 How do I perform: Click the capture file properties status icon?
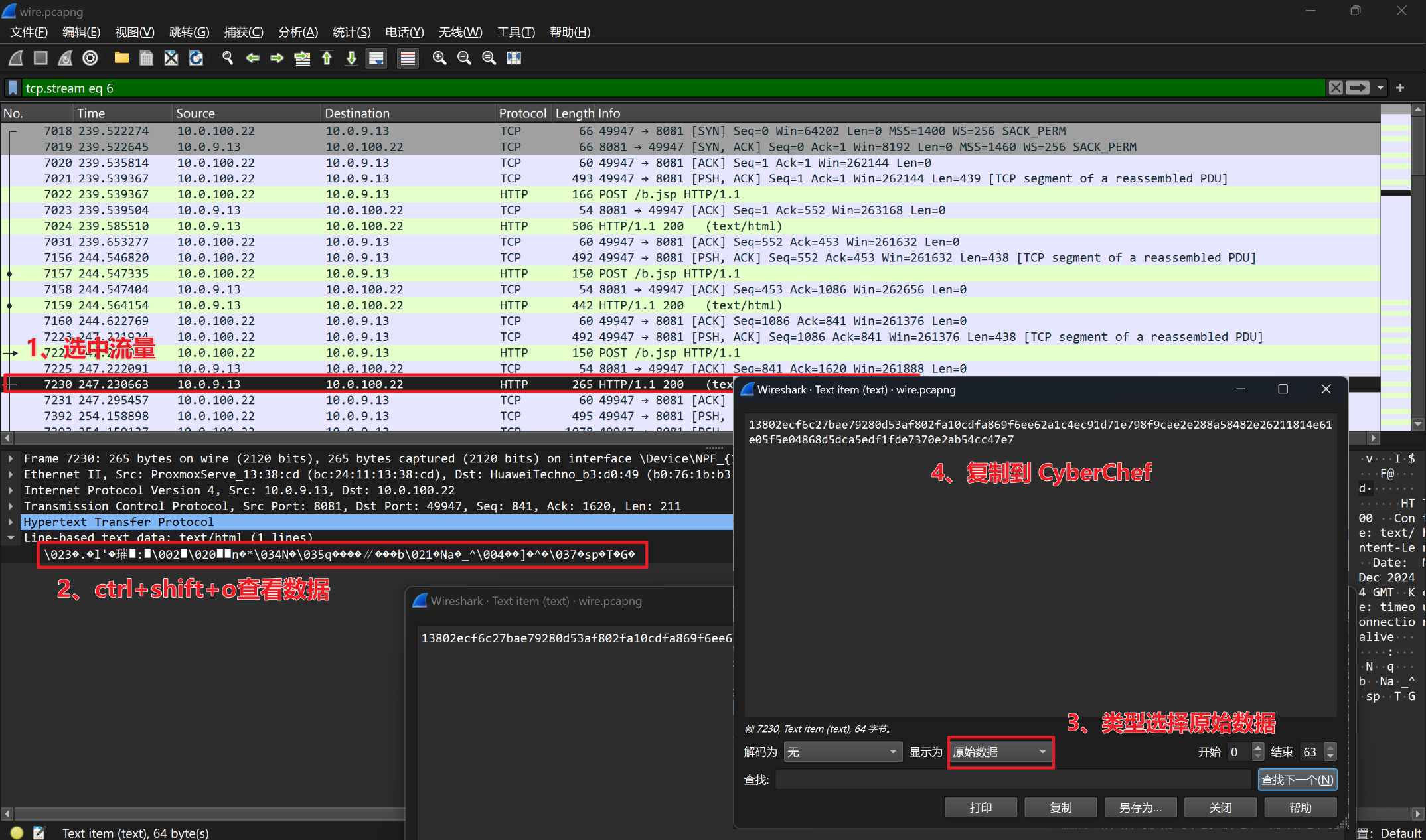click(39, 833)
